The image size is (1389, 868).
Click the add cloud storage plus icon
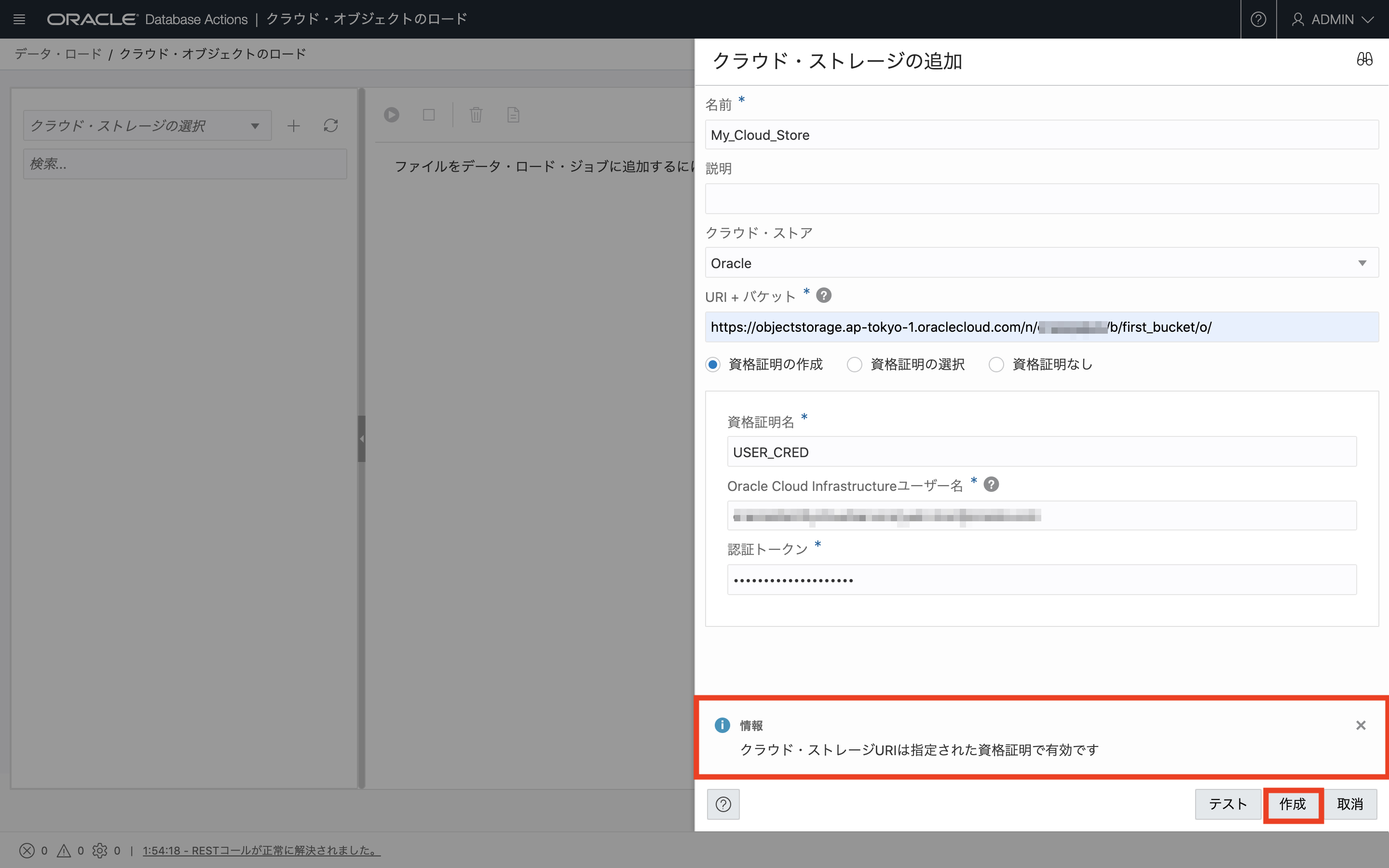293,126
